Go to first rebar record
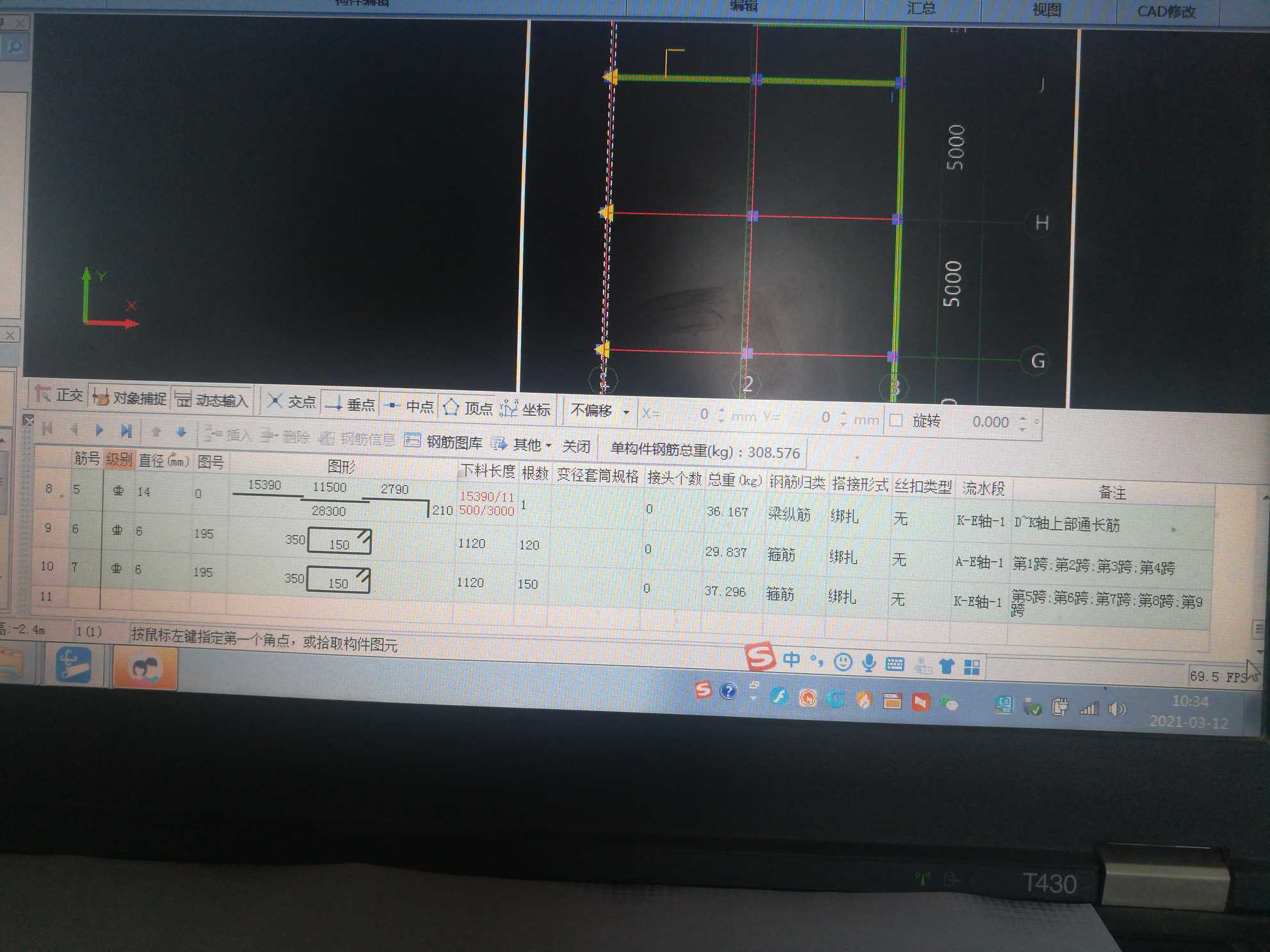1270x952 pixels. pos(47,429)
